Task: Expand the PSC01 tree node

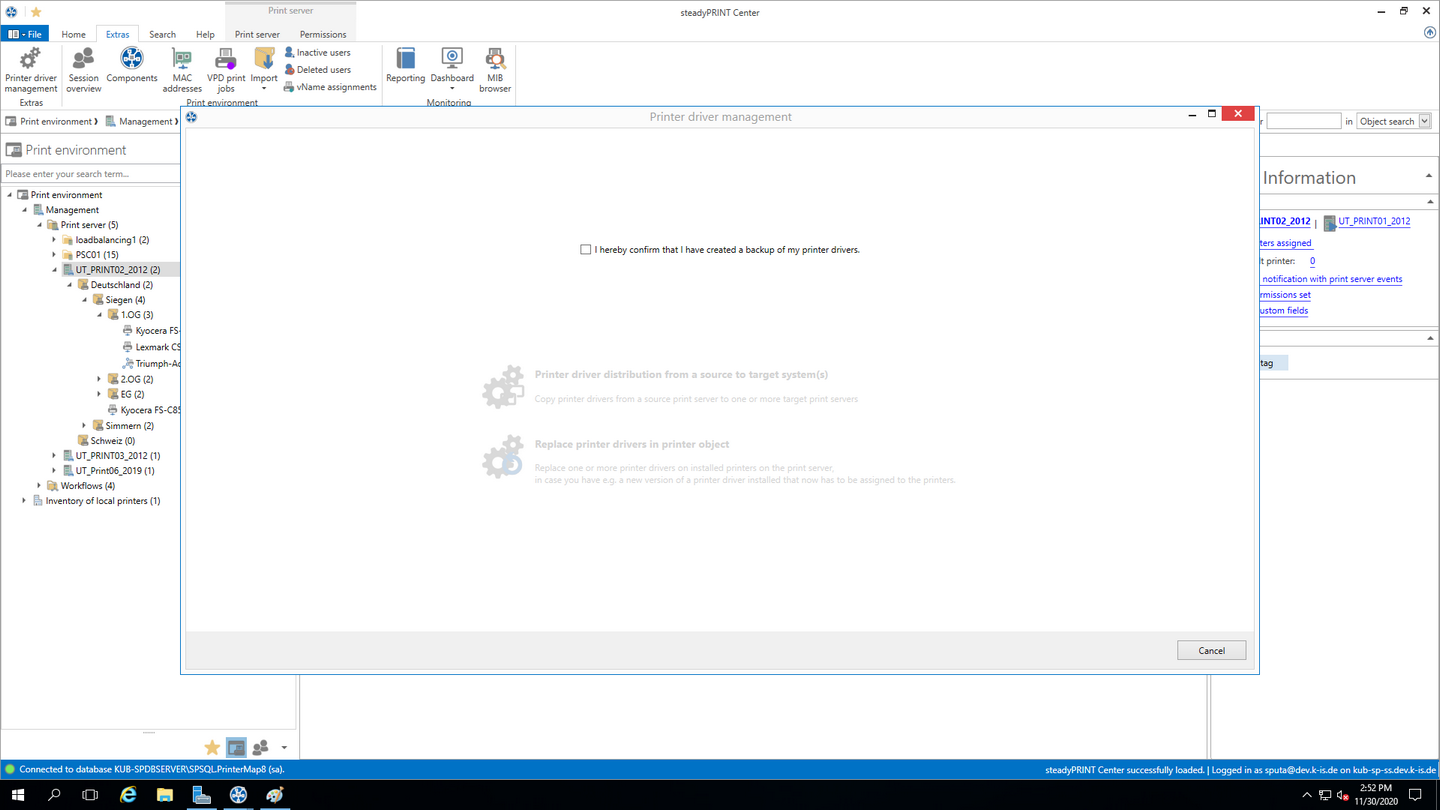Action: pyautogui.click(x=55, y=255)
